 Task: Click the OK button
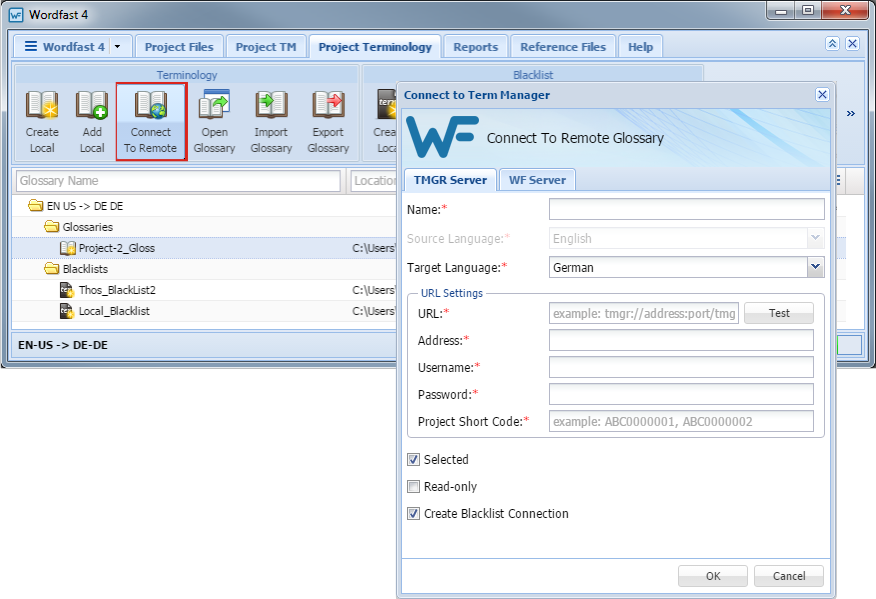coord(713,576)
